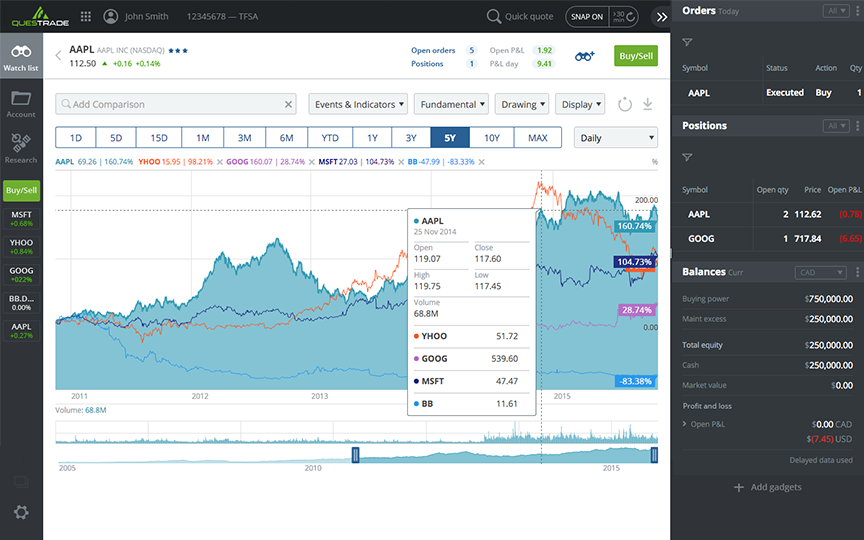The width and height of the screenshot is (864, 540).
Task: Click the green Buy/Sell button in header
Action: point(636,56)
